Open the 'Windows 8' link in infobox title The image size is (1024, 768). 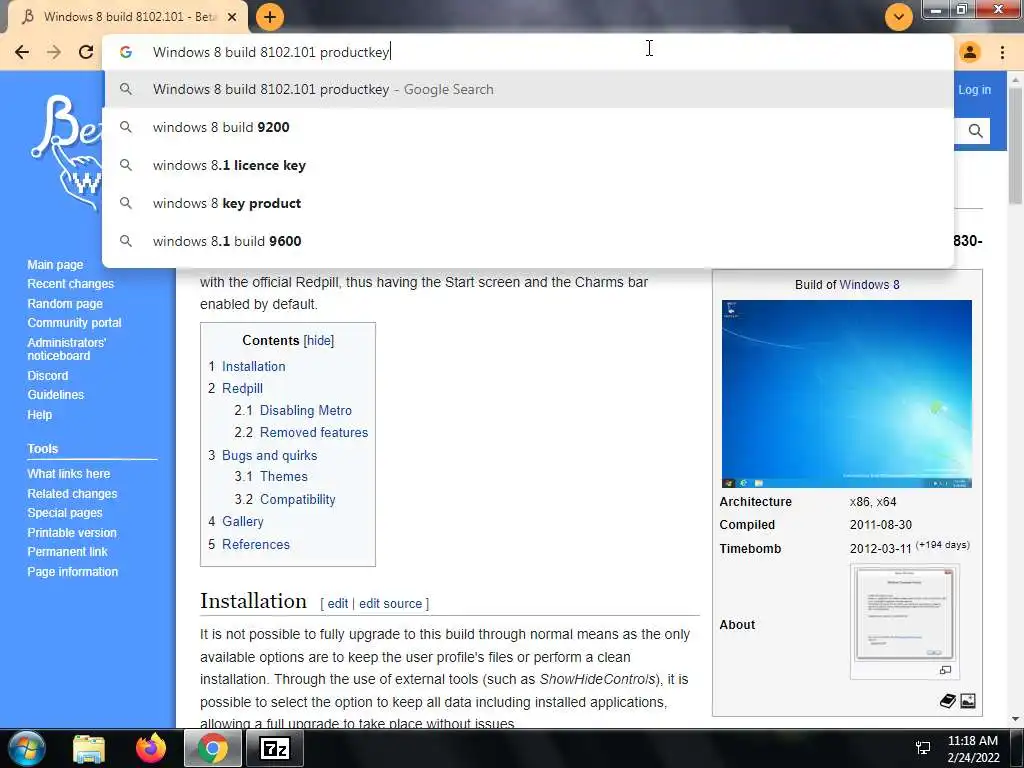[x=870, y=285]
